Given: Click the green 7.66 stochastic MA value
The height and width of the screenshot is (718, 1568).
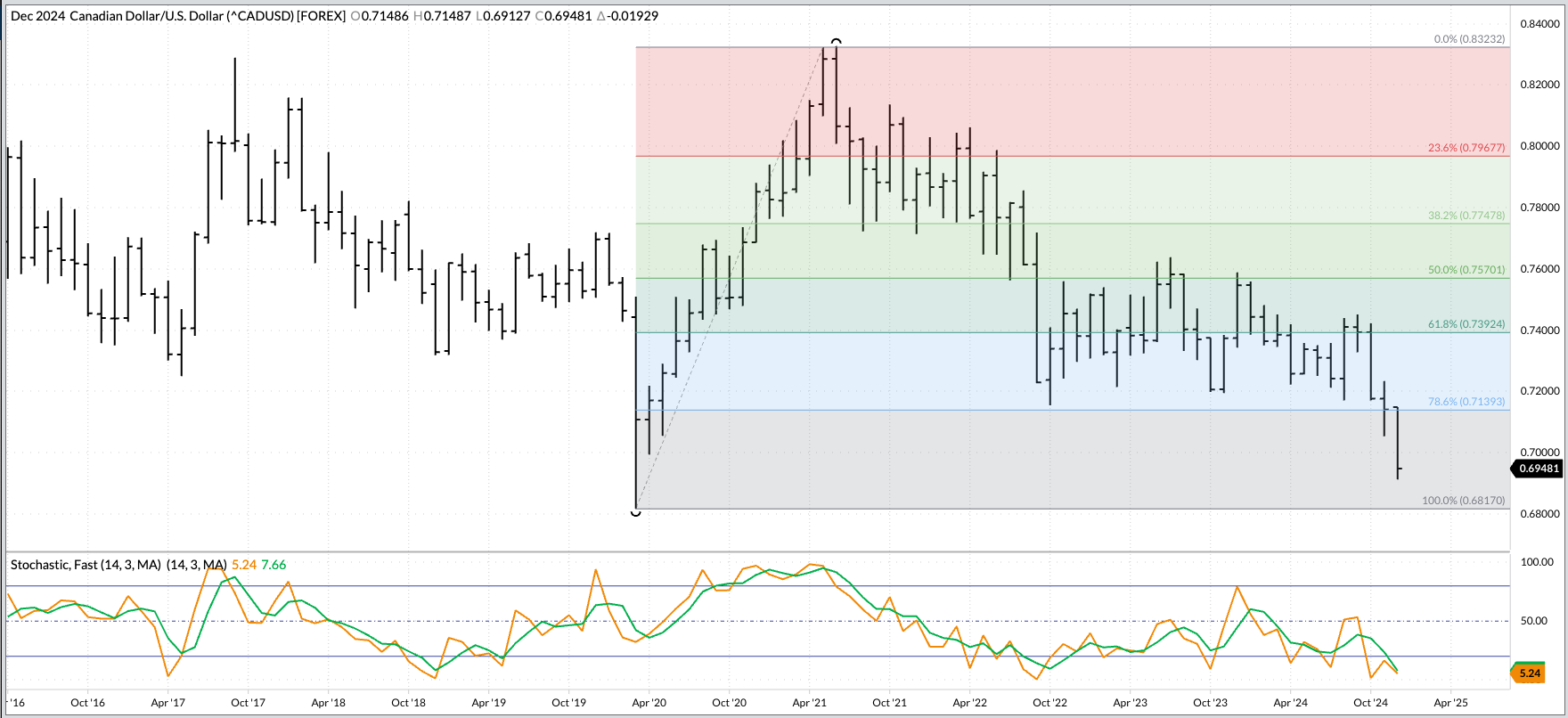Looking at the screenshot, I should [274, 565].
